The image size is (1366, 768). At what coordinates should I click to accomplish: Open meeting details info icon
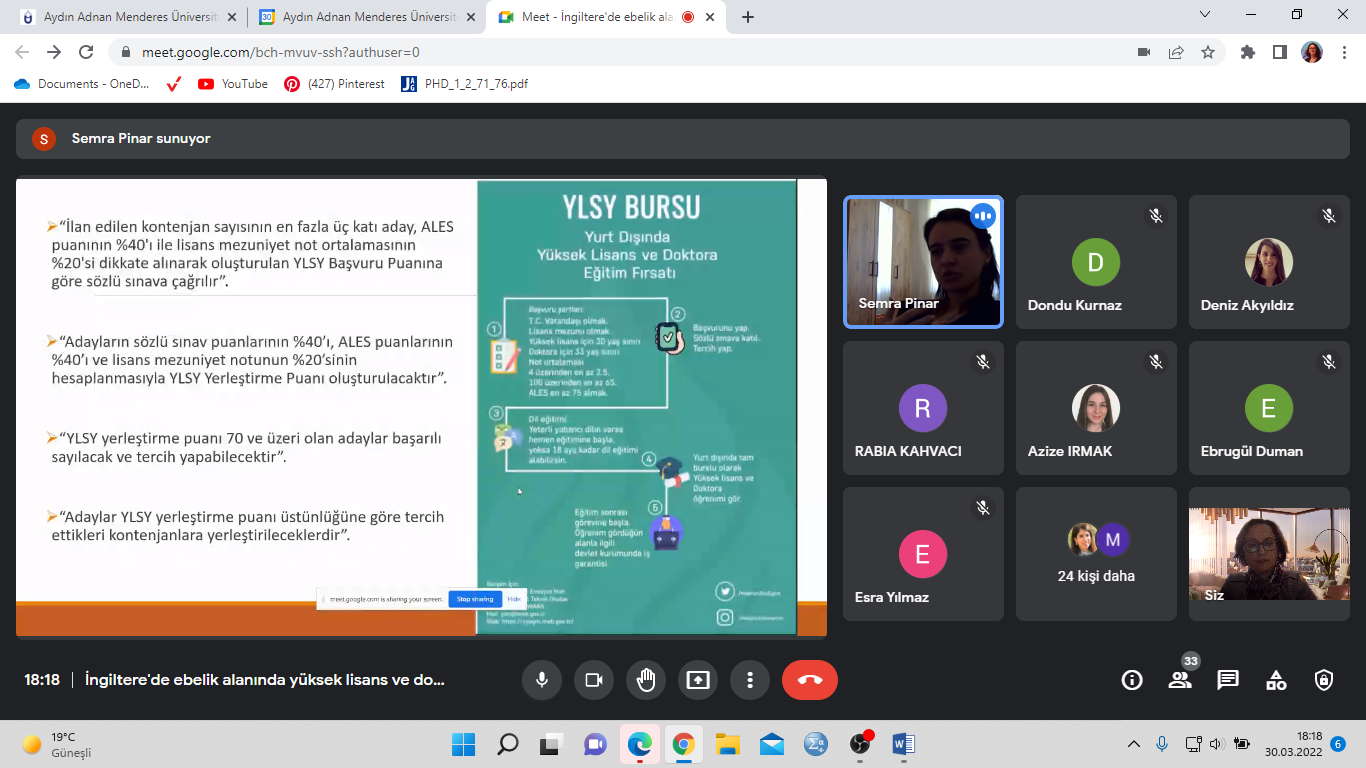pos(1132,680)
